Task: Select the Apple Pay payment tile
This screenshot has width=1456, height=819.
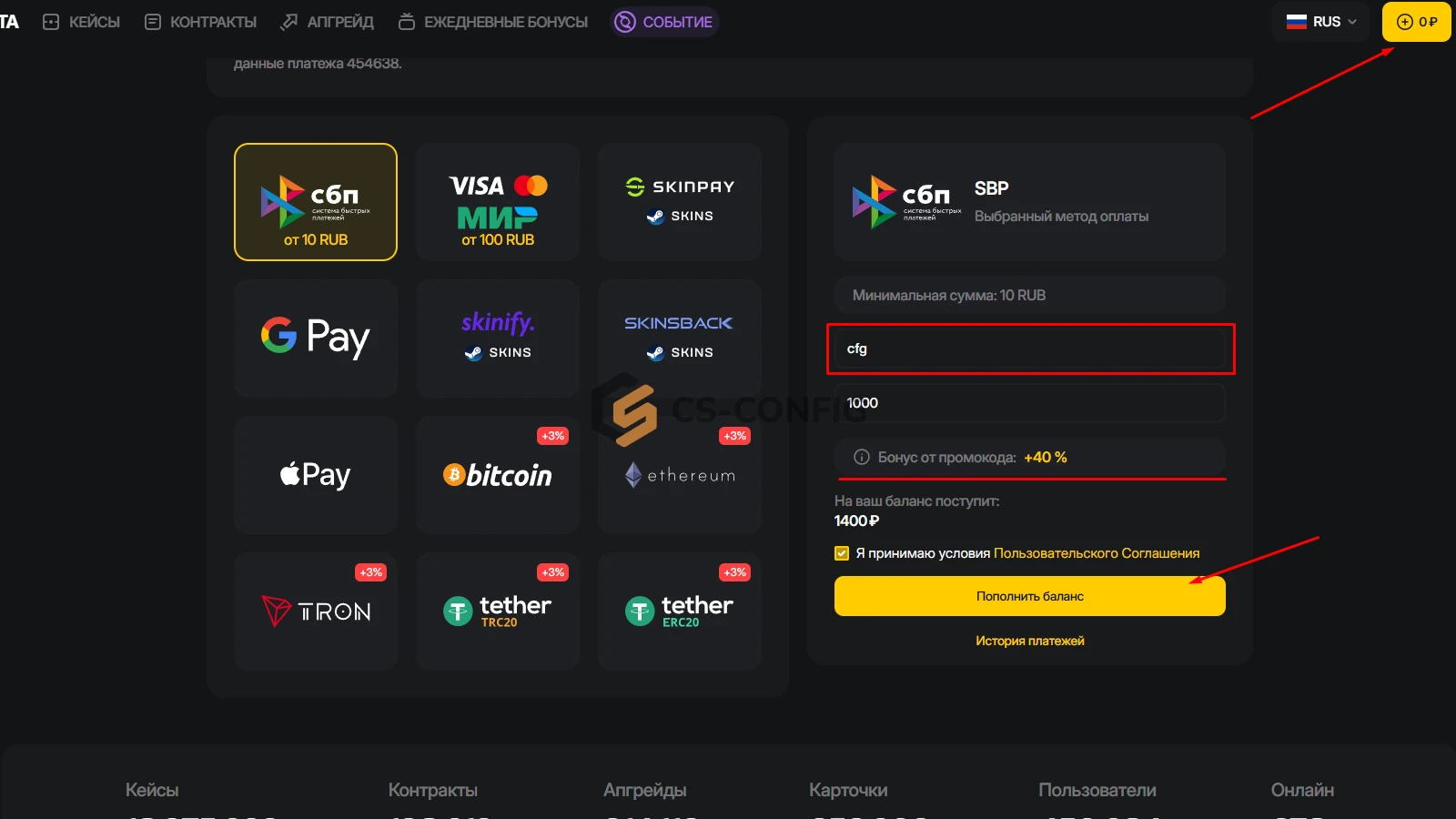Action: (x=316, y=474)
